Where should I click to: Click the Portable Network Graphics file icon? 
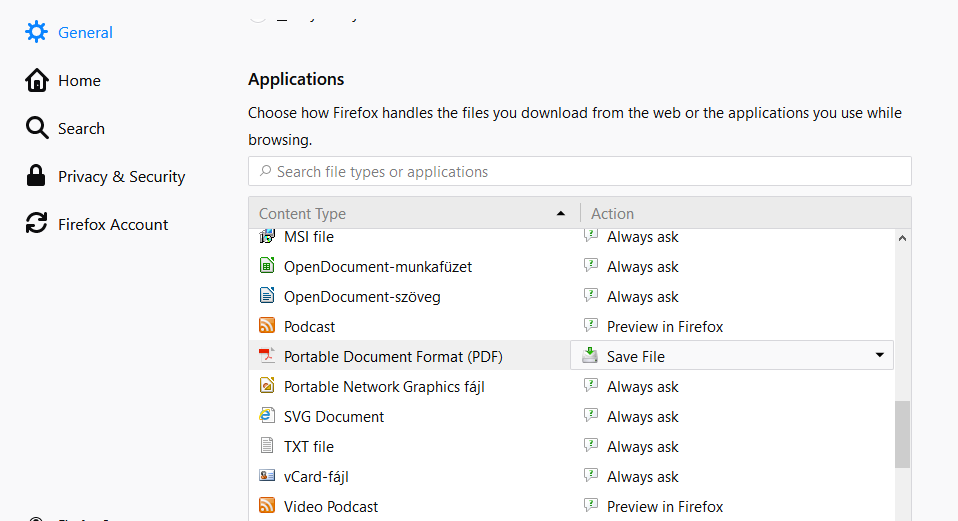pos(267,385)
